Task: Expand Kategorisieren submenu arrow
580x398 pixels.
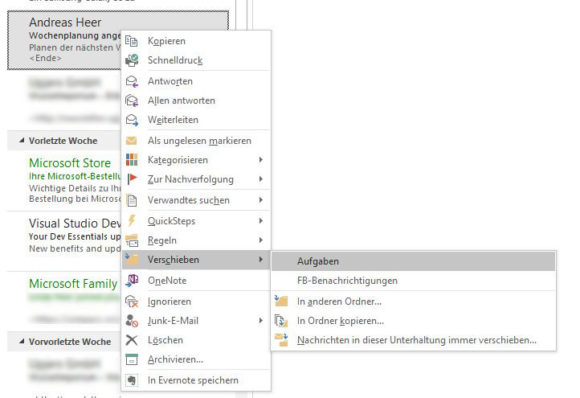Action: pos(261,160)
